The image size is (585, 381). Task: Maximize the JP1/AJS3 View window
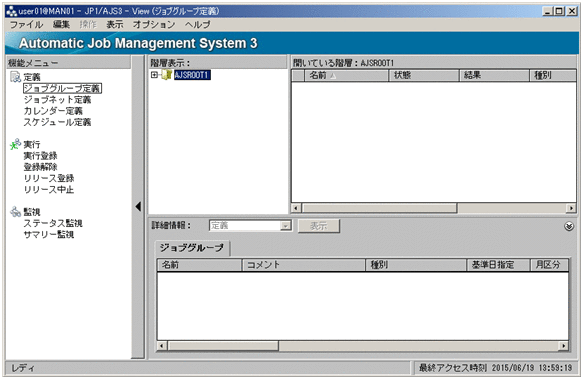coord(559,11)
